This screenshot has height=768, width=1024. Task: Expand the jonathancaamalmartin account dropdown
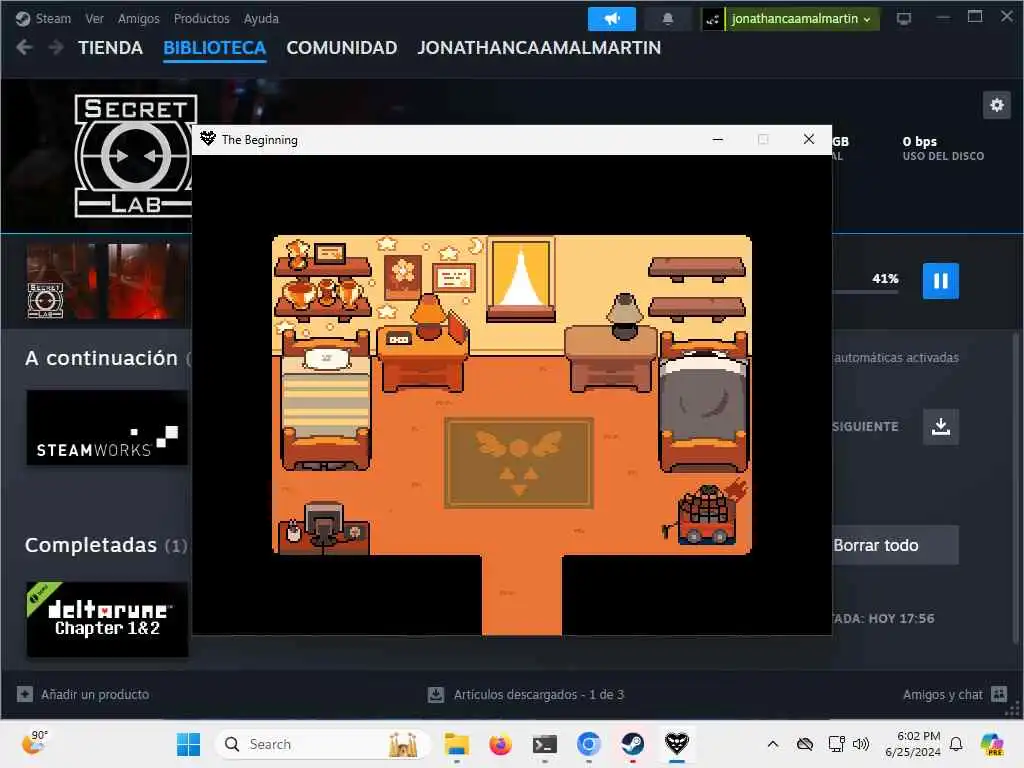point(801,18)
